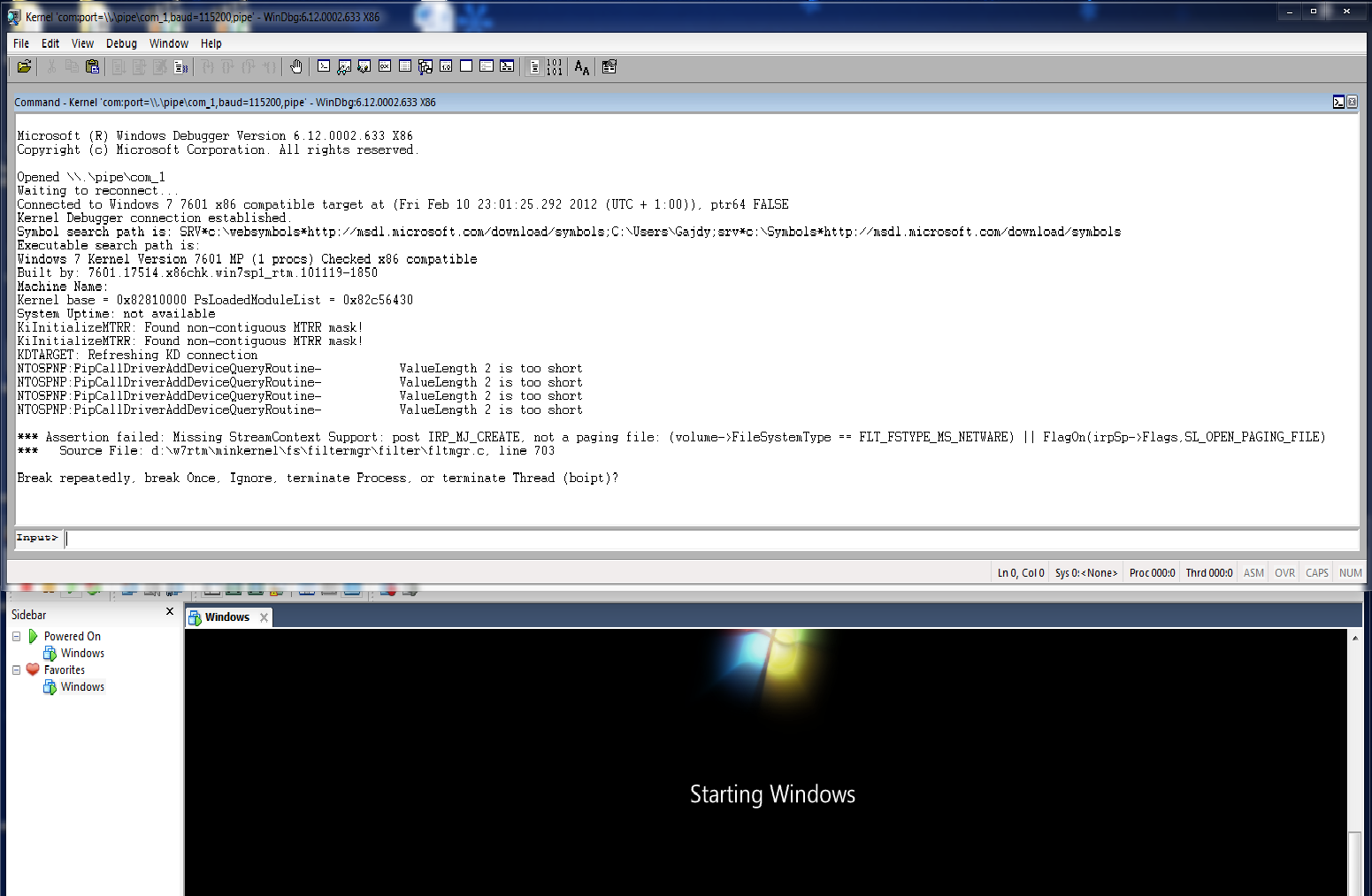Open the Help menu
This screenshot has width=1372, height=896.
pos(211,43)
